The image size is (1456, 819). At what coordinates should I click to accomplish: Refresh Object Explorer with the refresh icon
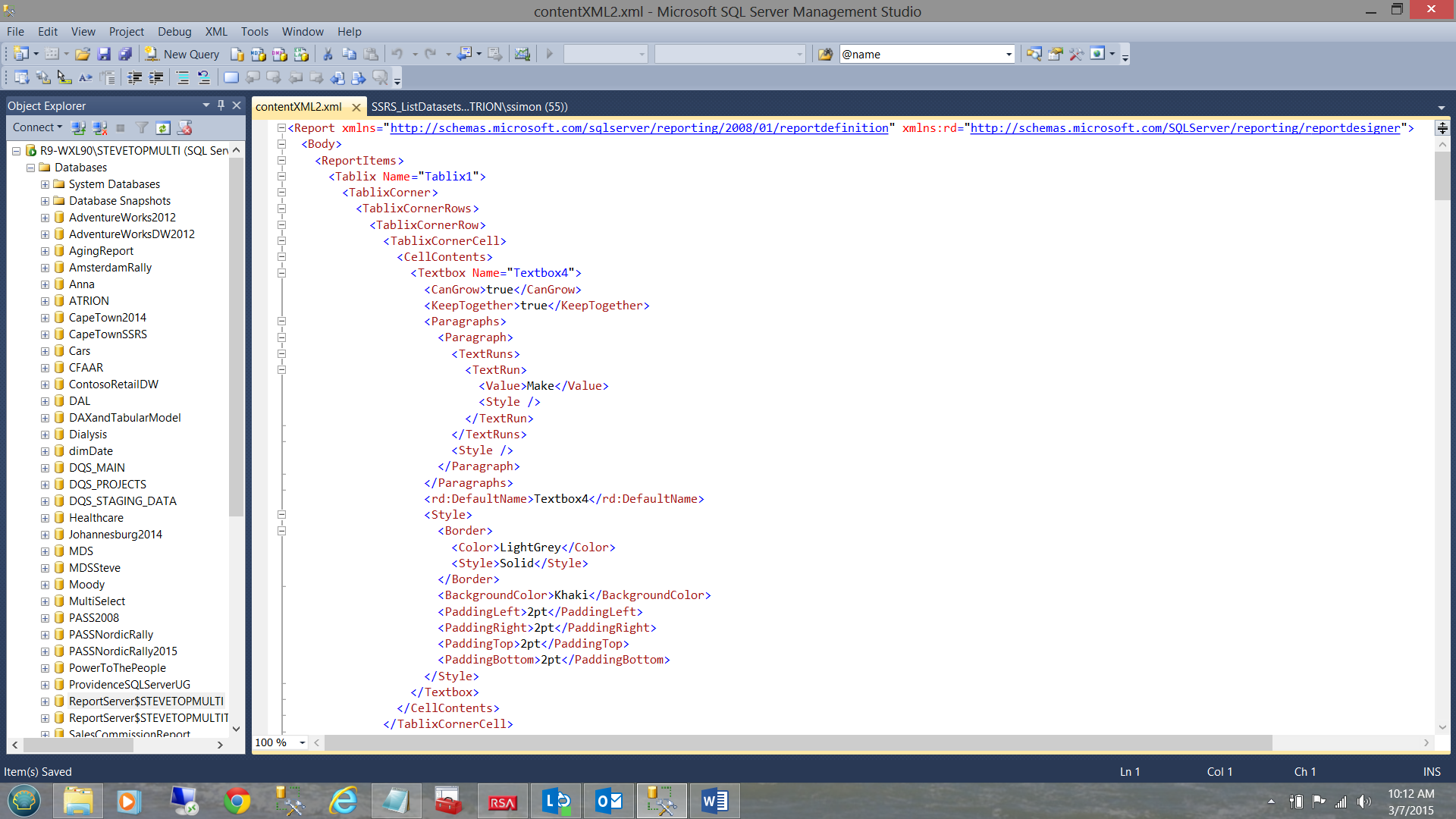pos(163,127)
